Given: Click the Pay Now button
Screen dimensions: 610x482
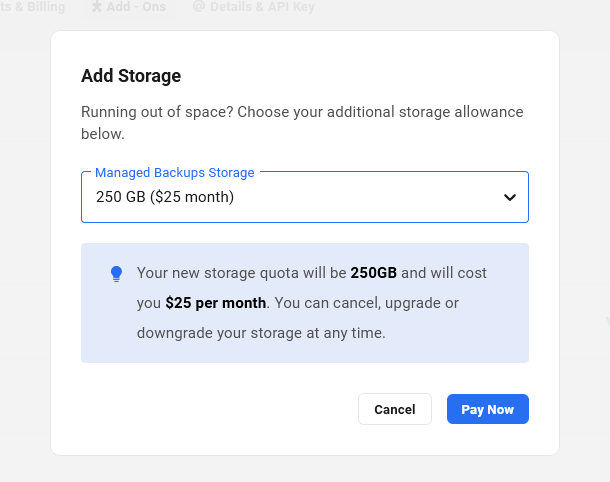Looking at the screenshot, I should 487,409.
